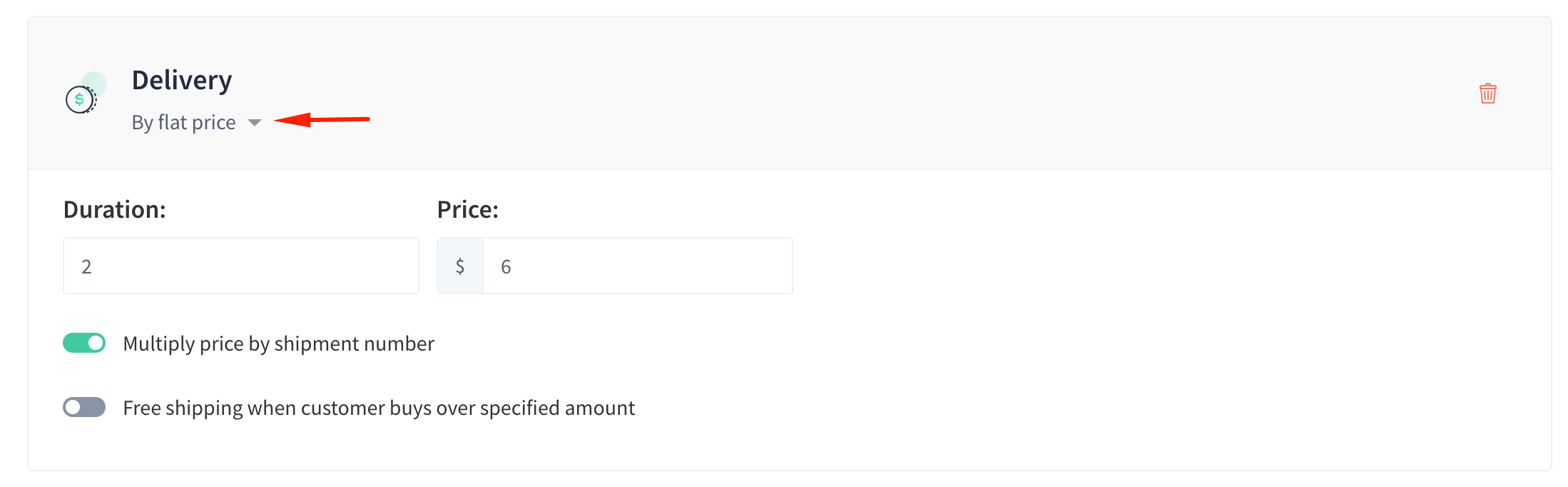Click the value 2 in Duration box
The image size is (1568, 487).
coord(86,267)
